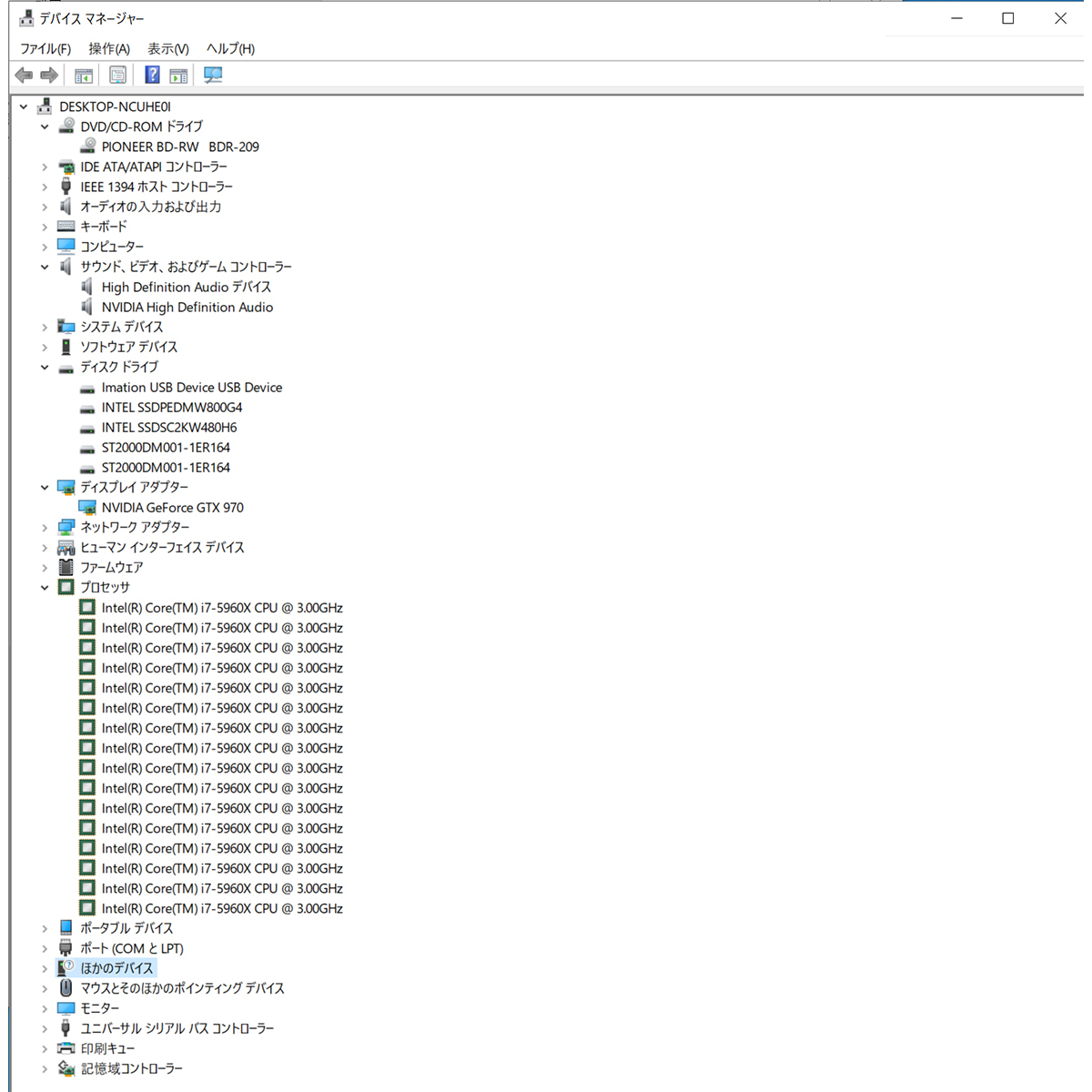Click the プロセッサ green square icon
Screen dimensions: 1092x1092
[x=66, y=587]
